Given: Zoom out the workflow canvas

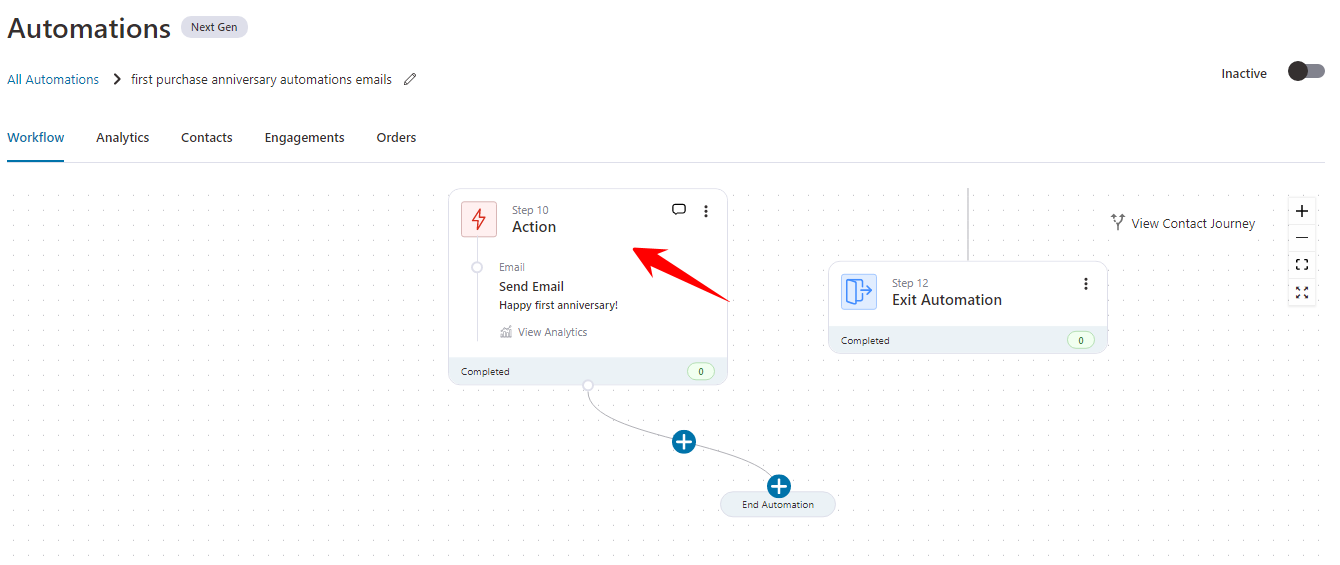Looking at the screenshot, I should click(x=1301, y=238).
